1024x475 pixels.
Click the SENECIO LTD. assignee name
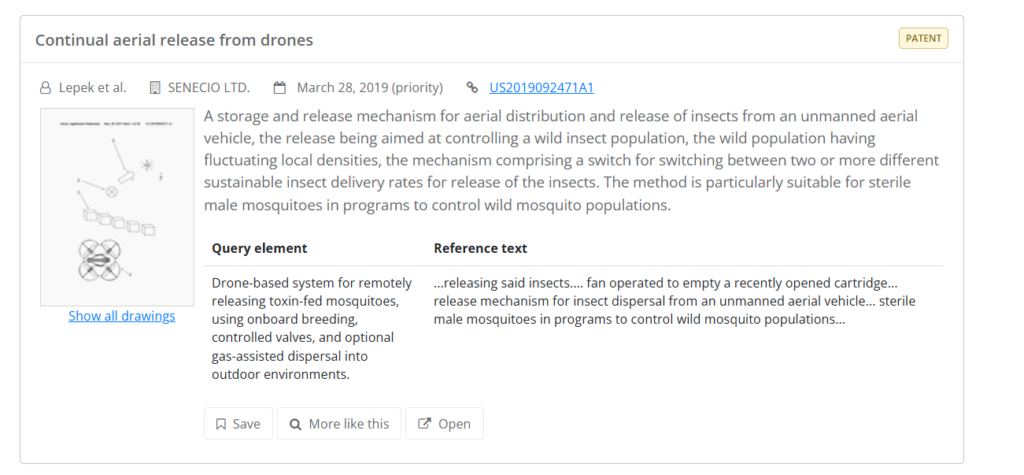coord(209,88)
